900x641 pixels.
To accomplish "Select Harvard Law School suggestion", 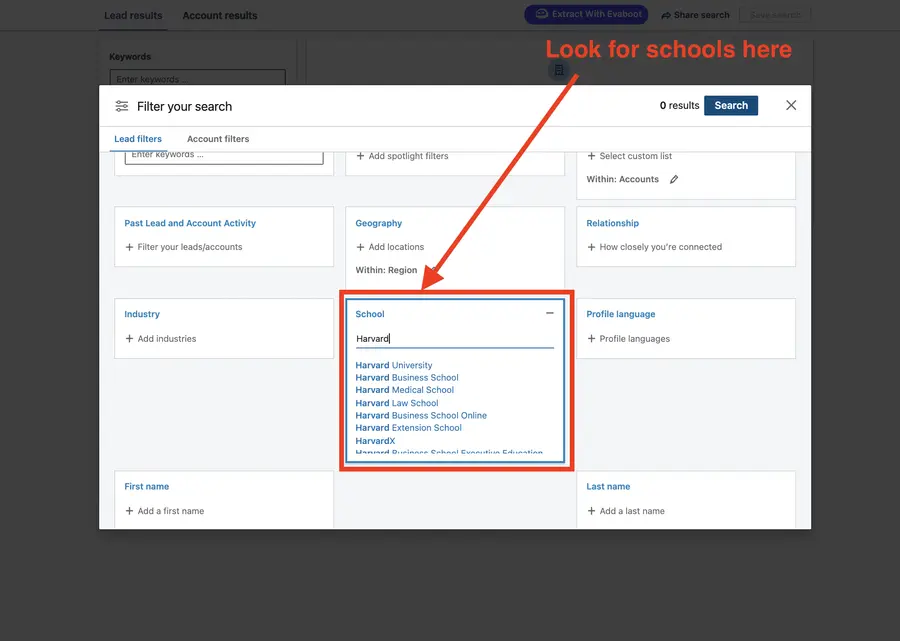I will (397, 403).
